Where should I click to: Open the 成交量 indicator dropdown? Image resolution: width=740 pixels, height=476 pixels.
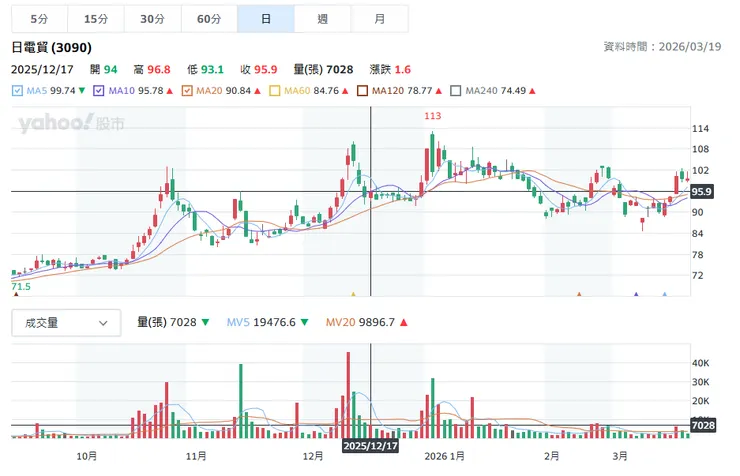tap(66, 323)
